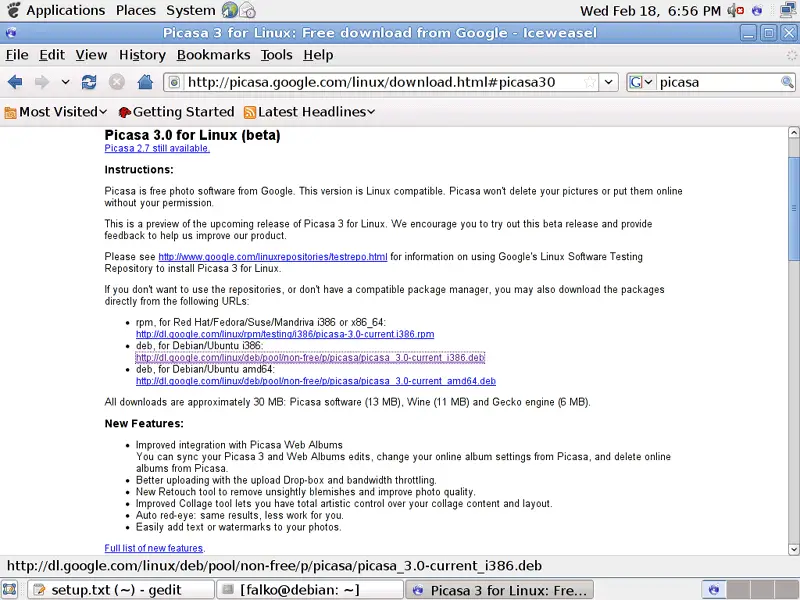Click the date and time clock
This screenshot has width=800, height=600.
tap(651, 11)
